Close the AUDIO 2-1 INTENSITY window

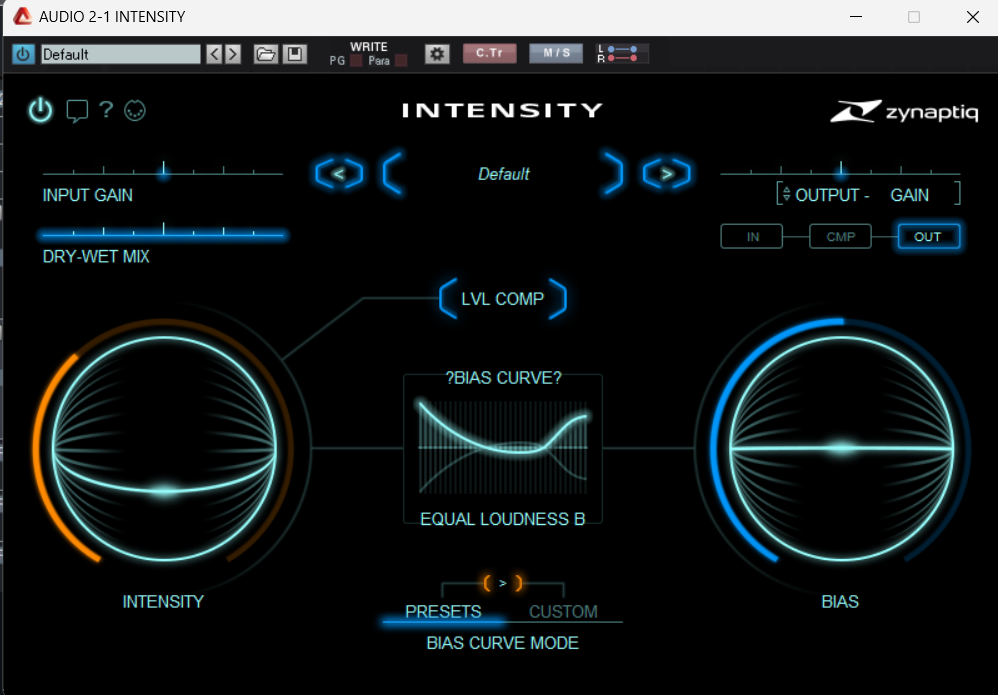(973, 17)
